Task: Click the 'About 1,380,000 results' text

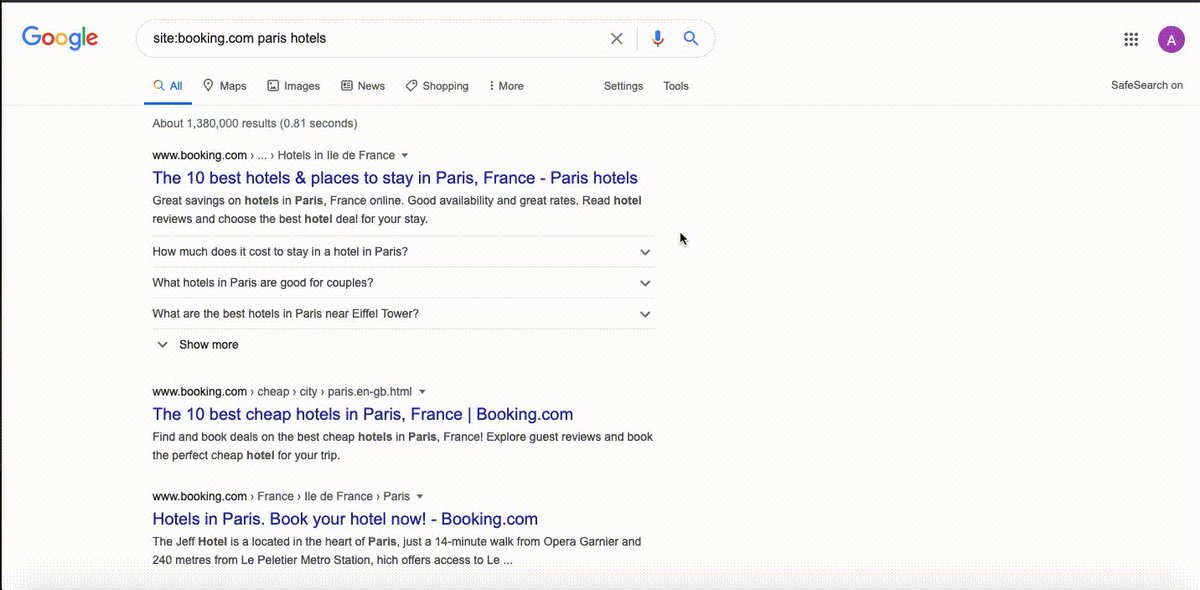Action: pyautogui.click(x=254, y=124)
